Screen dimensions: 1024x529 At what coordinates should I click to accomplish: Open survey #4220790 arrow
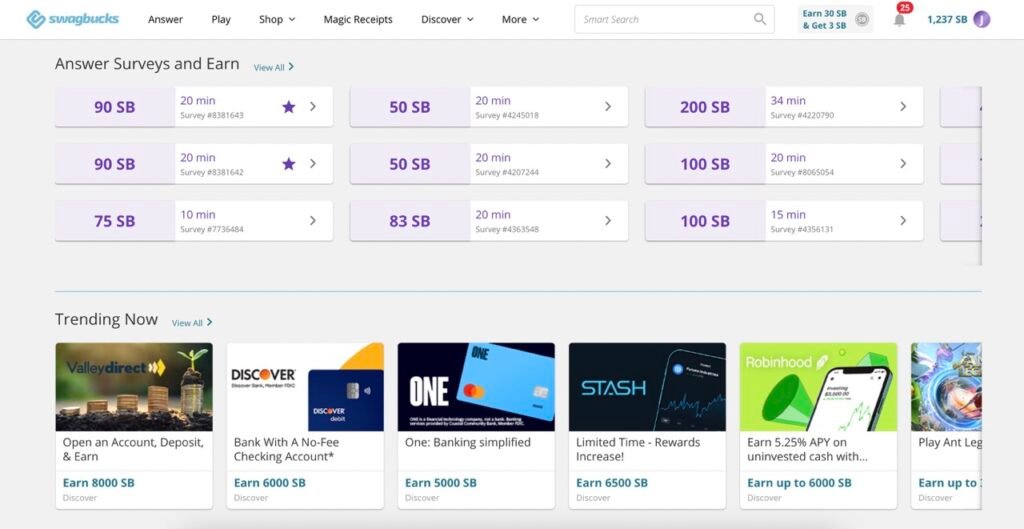click(x=903, y=106)
